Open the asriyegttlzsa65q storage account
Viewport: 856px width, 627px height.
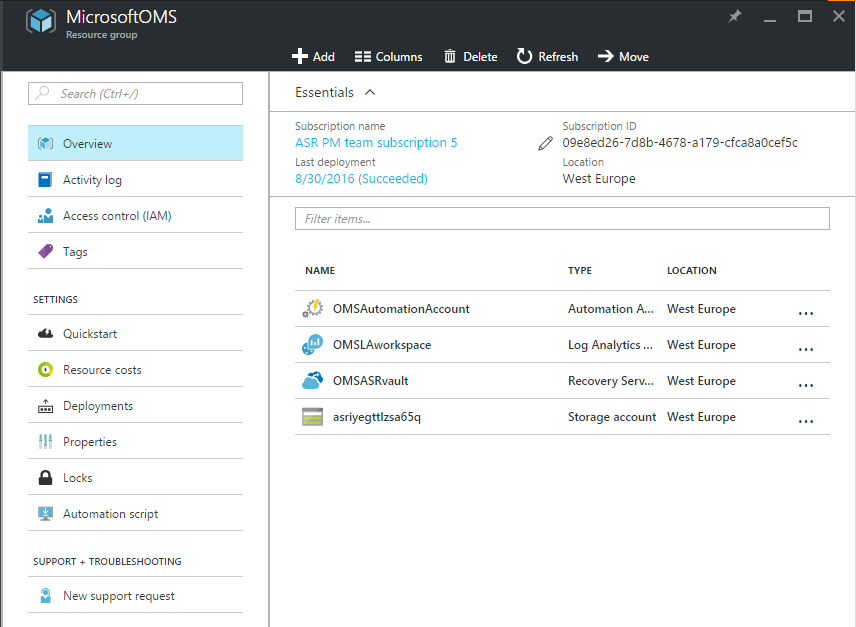pyautogui.click(x=377, y=417)
